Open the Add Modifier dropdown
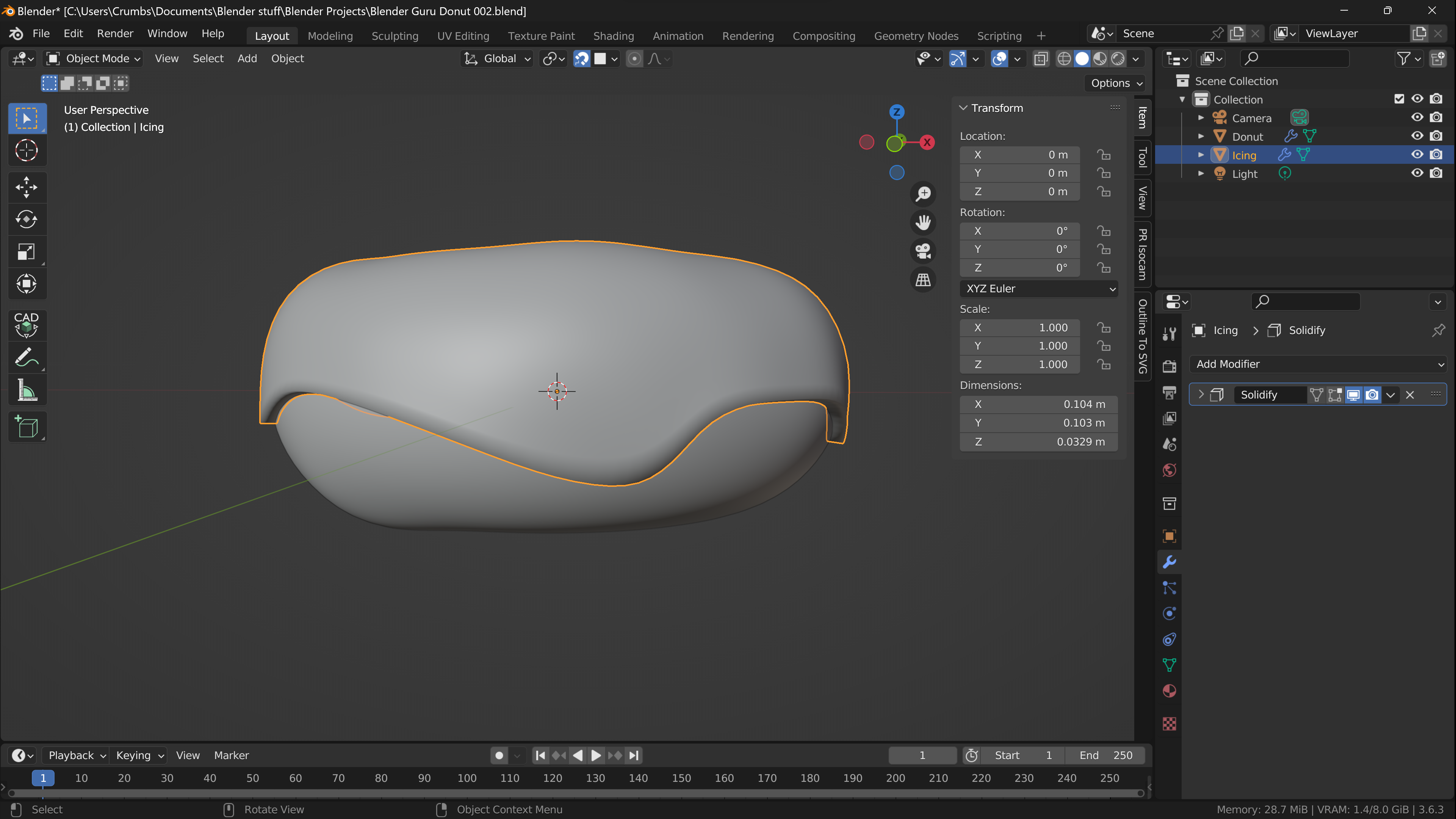This screenshot has width=1456, height=819. (x=1318, y=364)
